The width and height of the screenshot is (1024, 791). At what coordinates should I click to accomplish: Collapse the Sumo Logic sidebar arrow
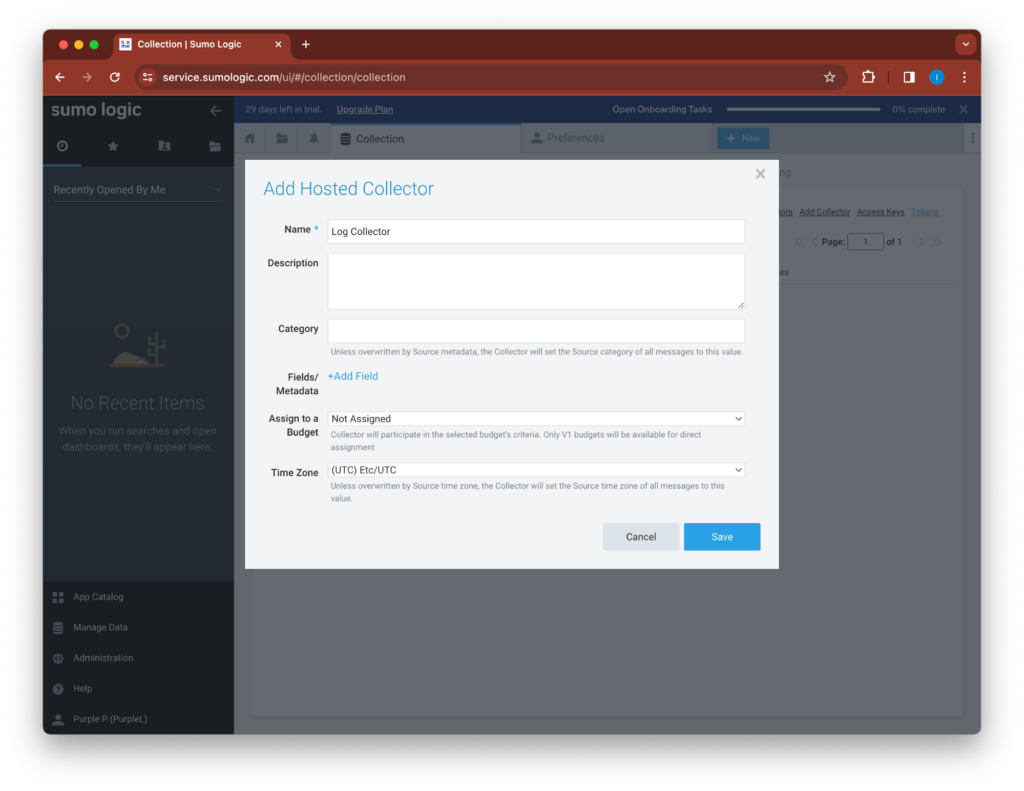click(x=216, y=110)
